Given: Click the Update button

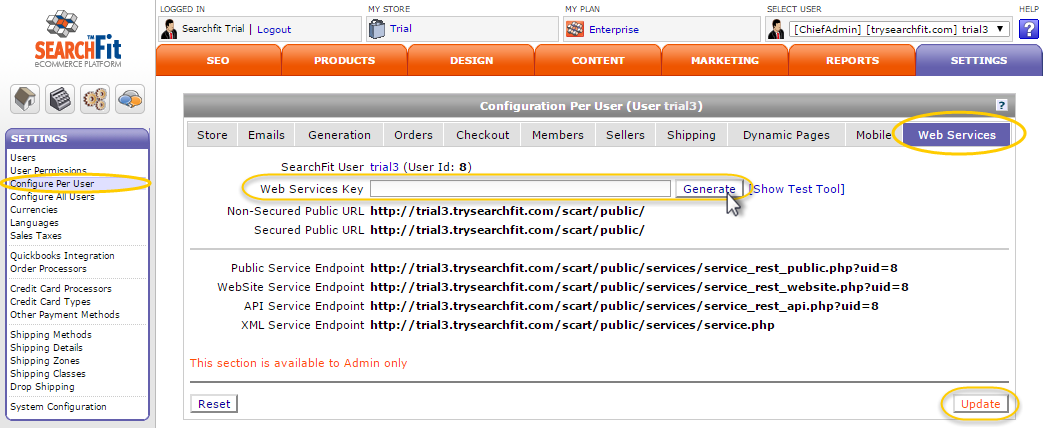Looking at the screenshot, I should 980,403.
